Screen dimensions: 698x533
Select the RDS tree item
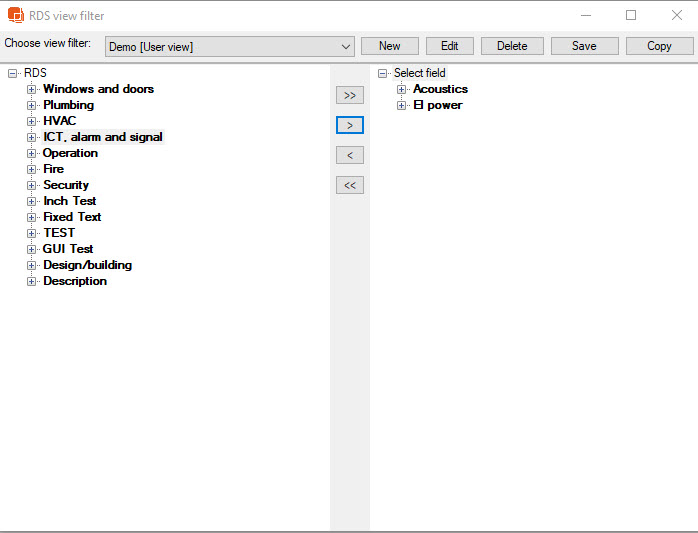tap(35, 73)
